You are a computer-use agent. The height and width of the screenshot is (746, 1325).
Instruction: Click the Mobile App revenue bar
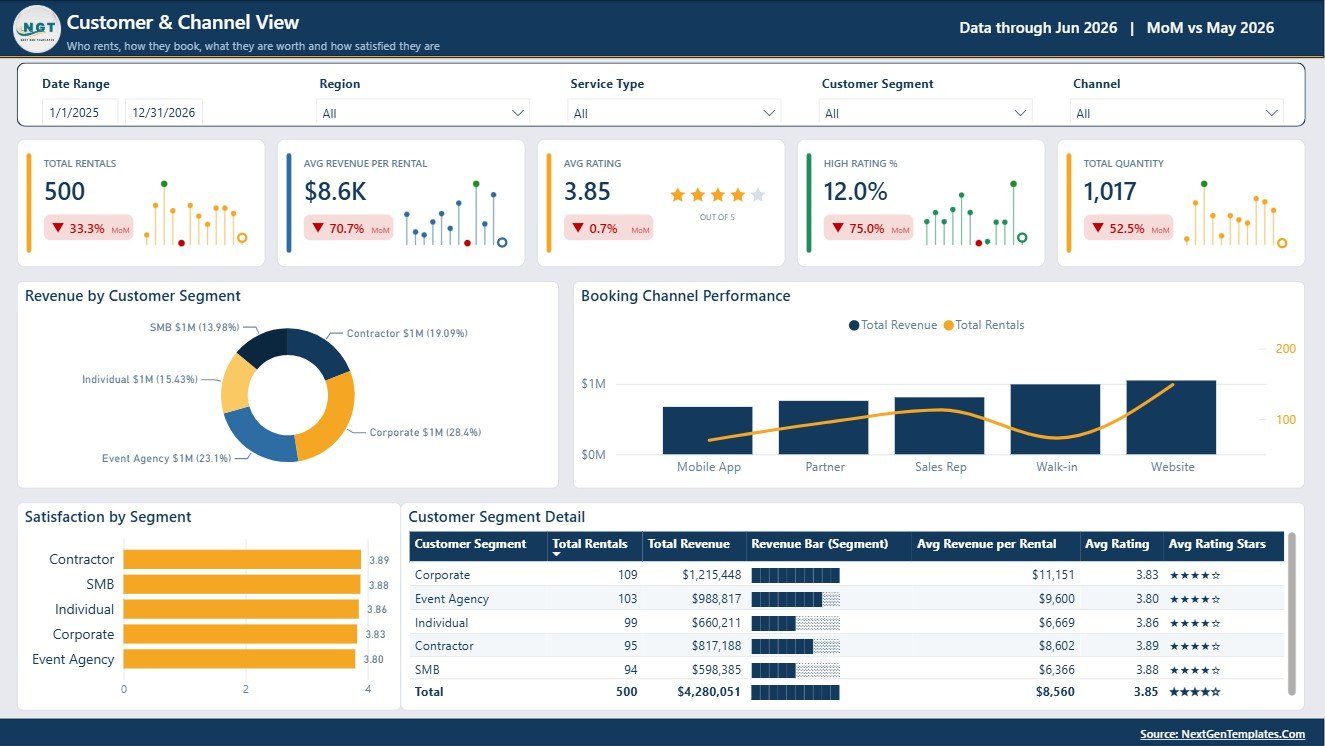707,430
